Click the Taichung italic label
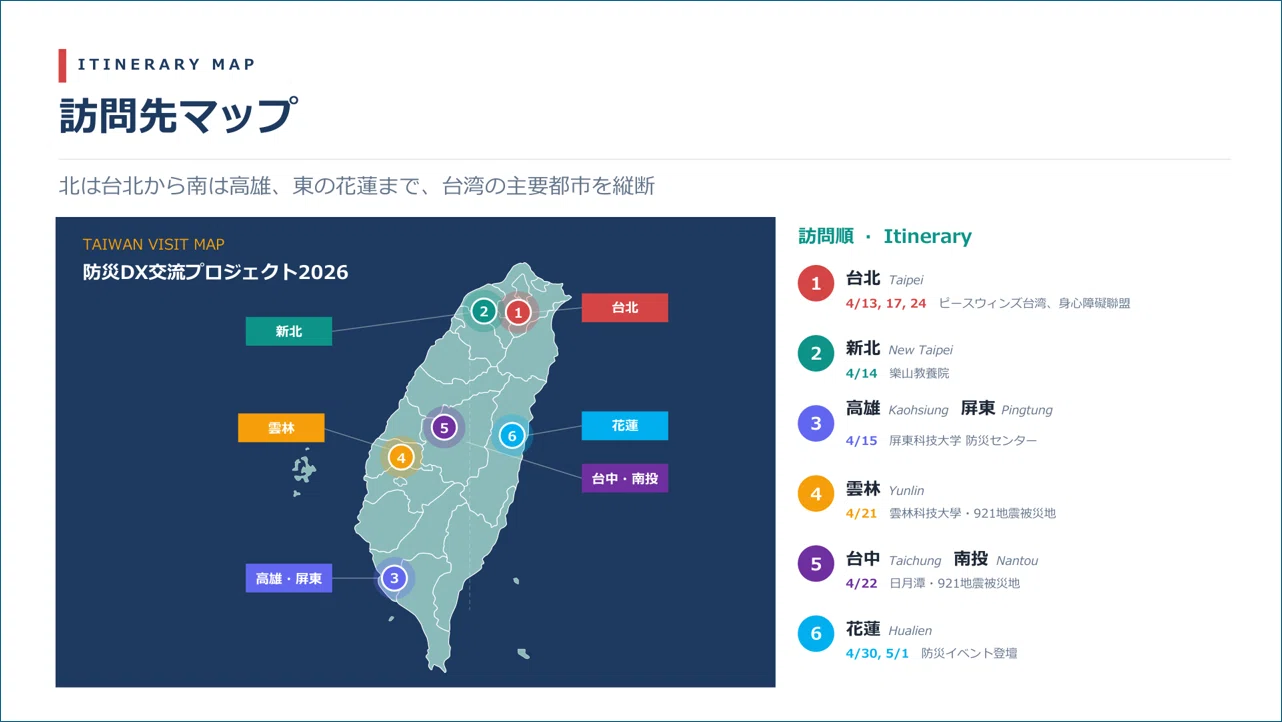 coord(915,560)
